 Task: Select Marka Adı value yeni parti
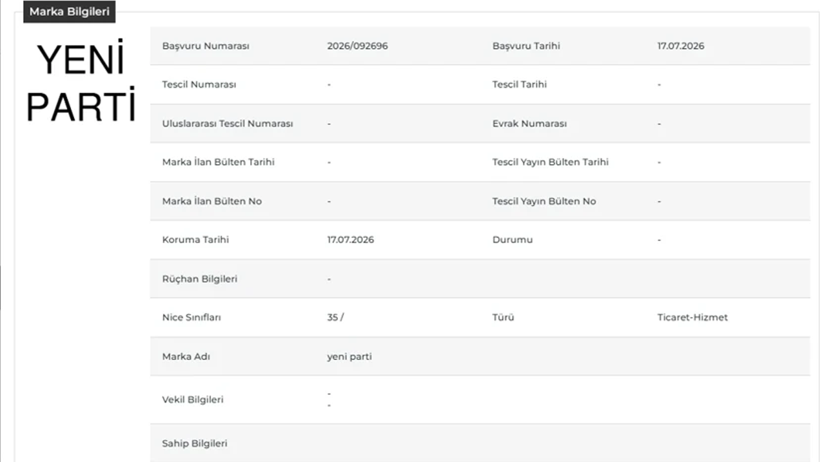pyautogui.click(x=349, y=356)
